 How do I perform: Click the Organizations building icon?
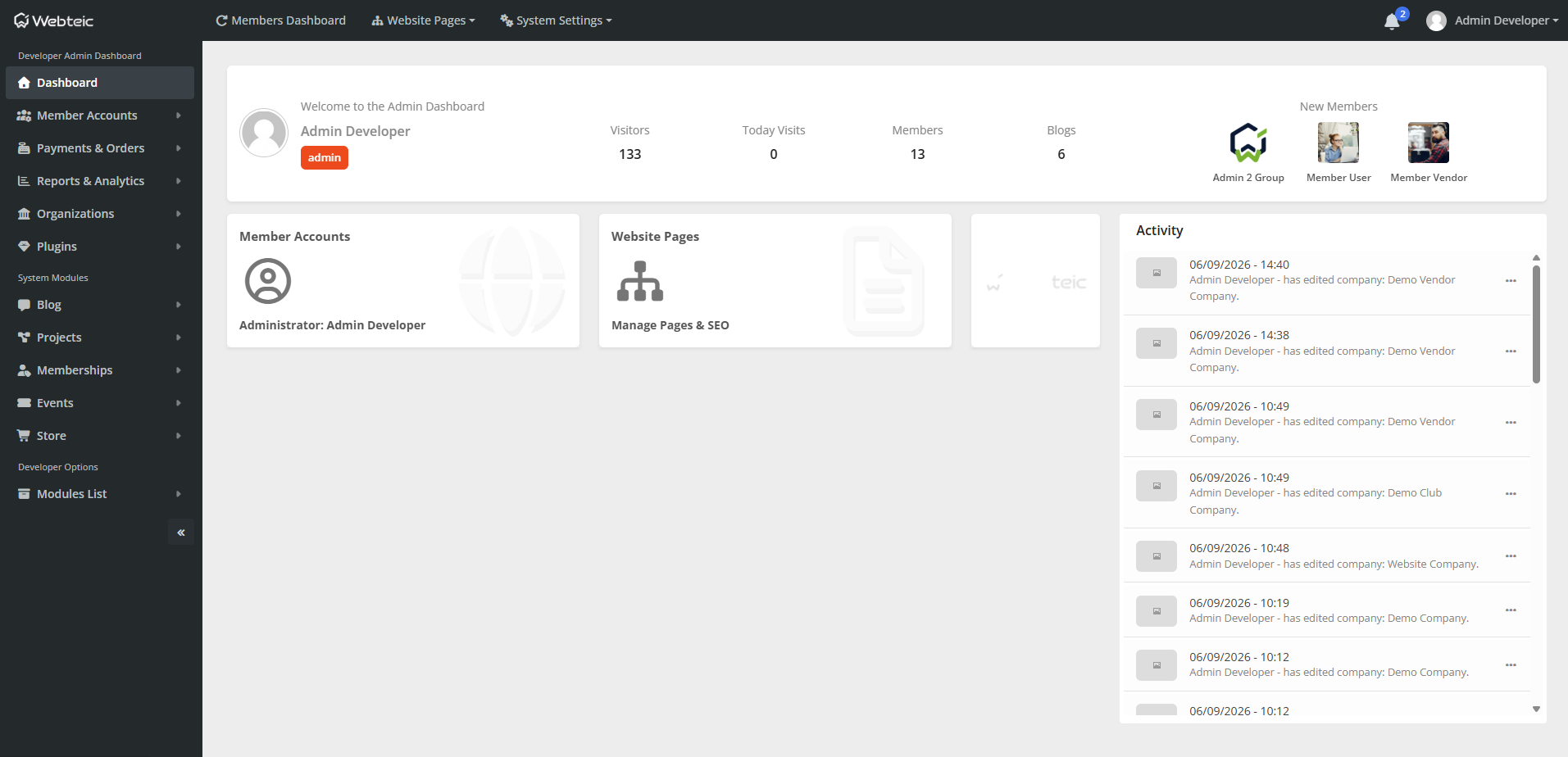click(24, 214)
